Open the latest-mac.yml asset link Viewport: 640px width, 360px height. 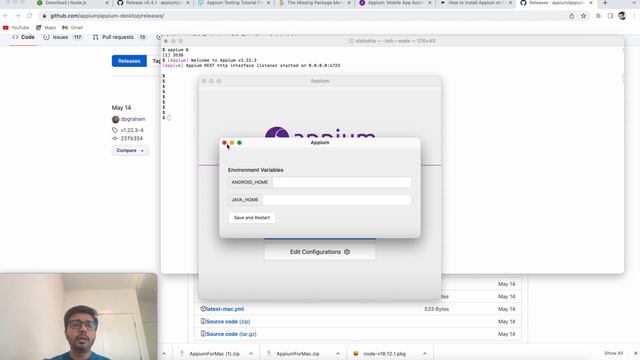[x=225, y=309]
